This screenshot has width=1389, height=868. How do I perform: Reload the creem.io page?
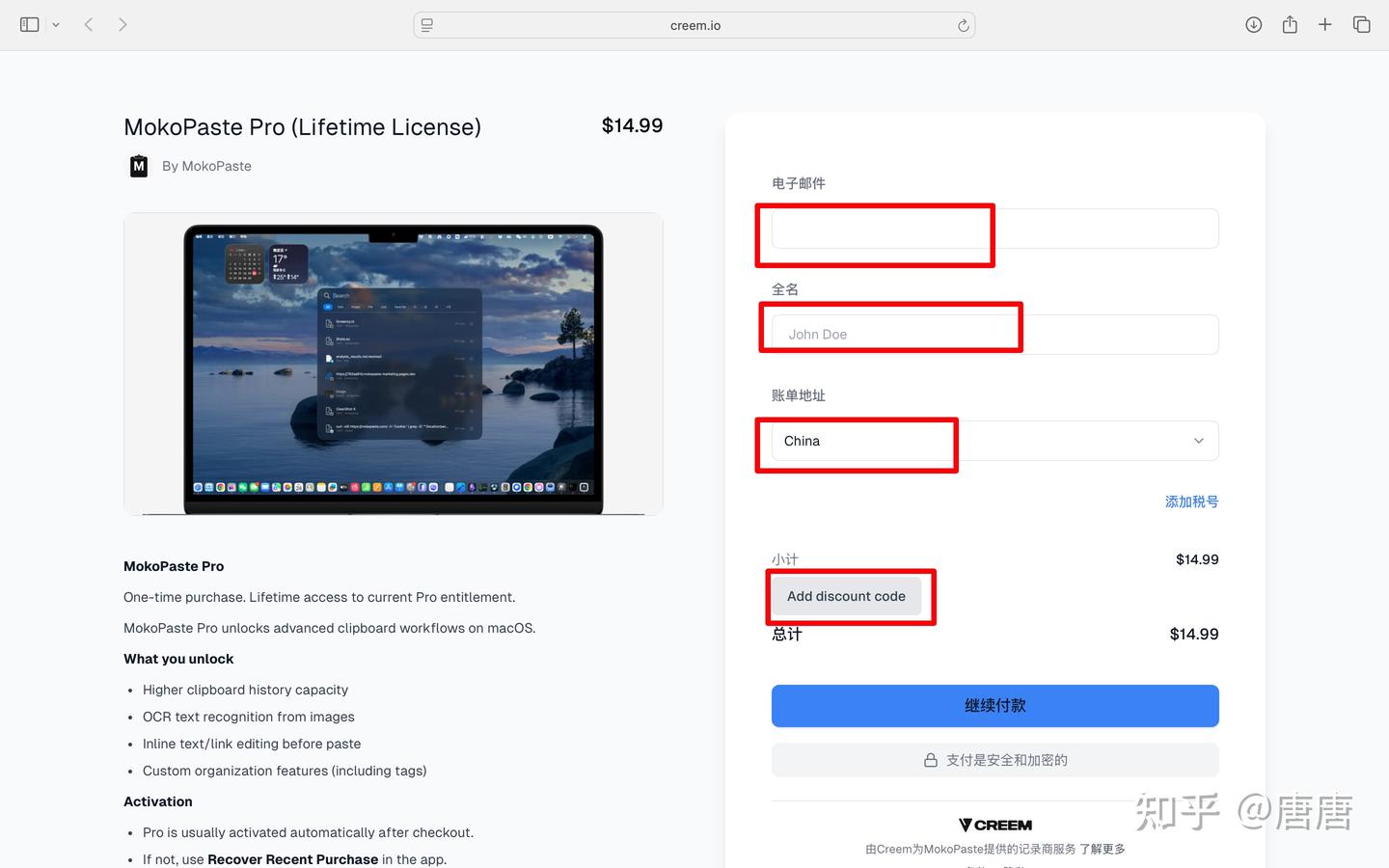tap(963, 25)
